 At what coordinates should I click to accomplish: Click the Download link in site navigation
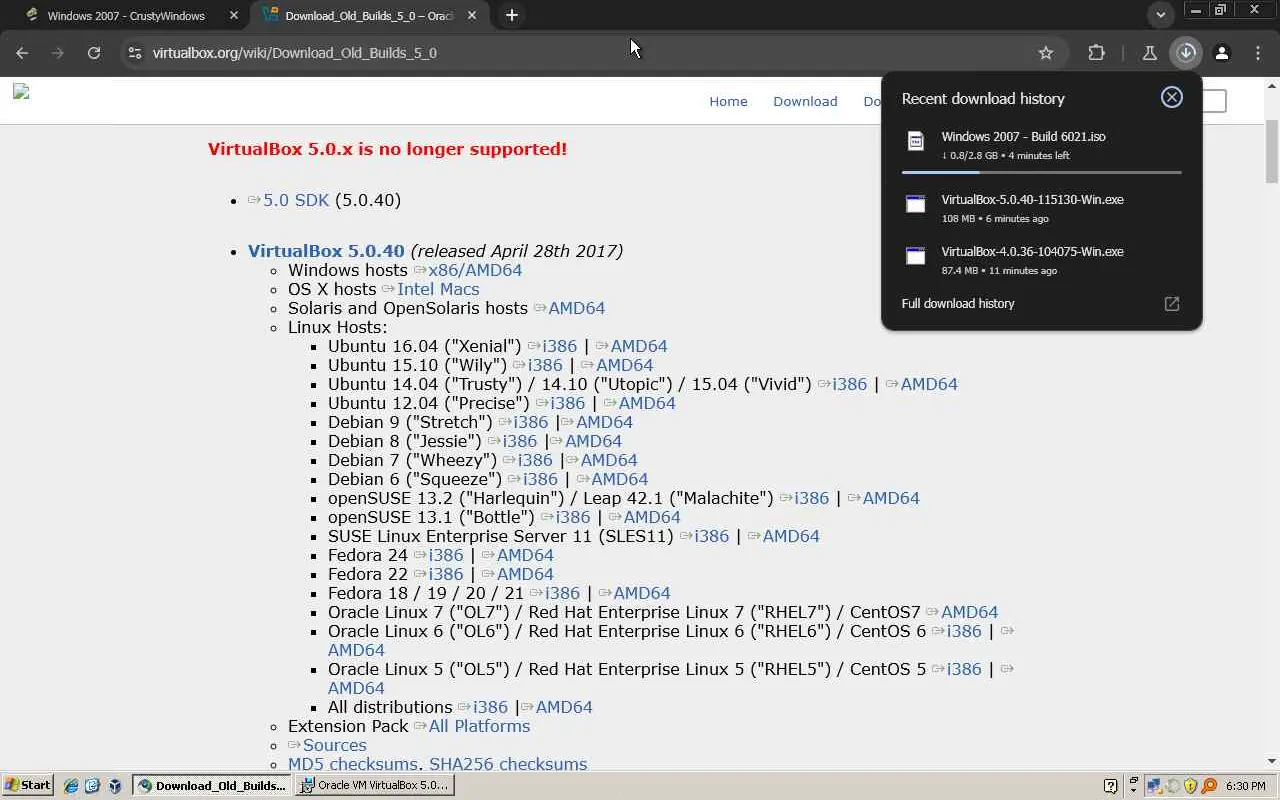(x=805, y=101)
